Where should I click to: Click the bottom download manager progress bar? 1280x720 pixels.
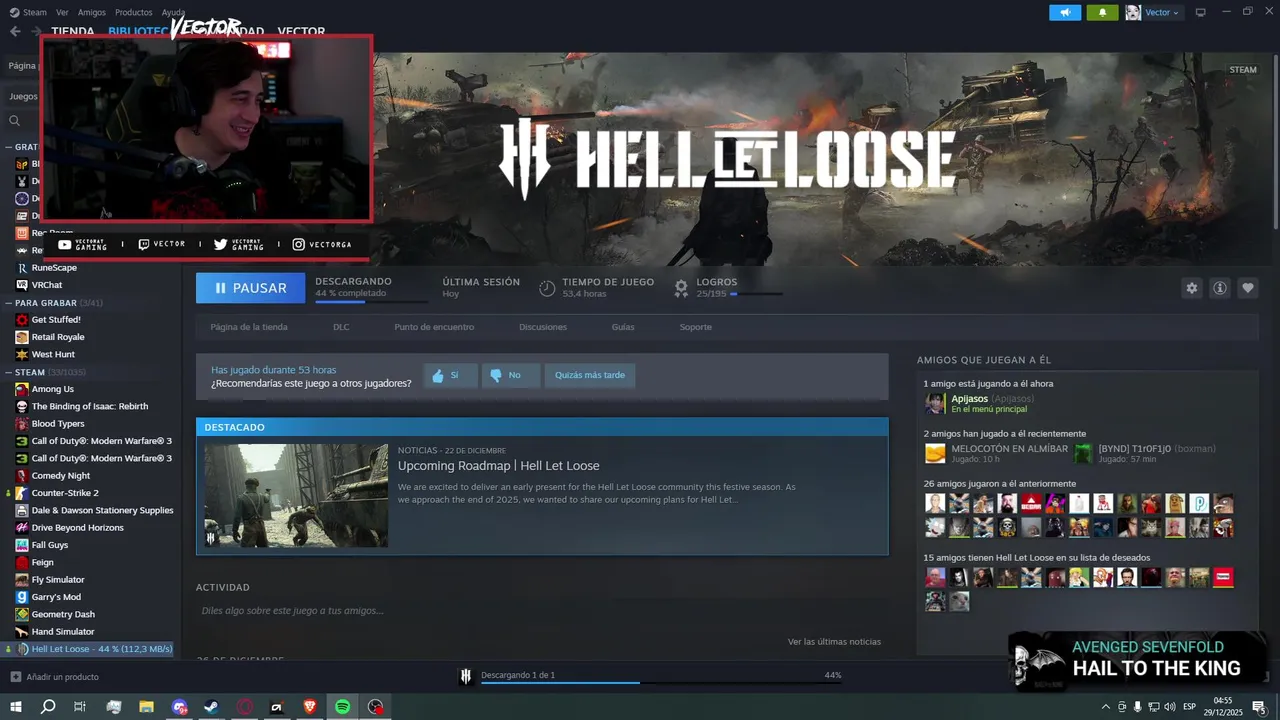(x=661, y=683)
